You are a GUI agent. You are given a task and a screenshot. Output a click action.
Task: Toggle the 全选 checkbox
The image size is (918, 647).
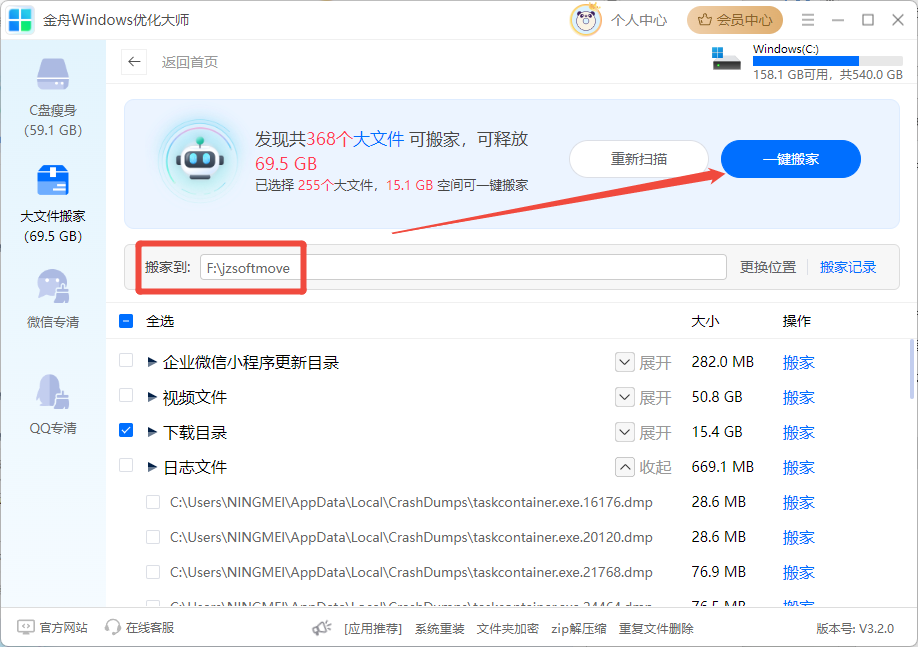pyautogui.click(x=126, y=321)
